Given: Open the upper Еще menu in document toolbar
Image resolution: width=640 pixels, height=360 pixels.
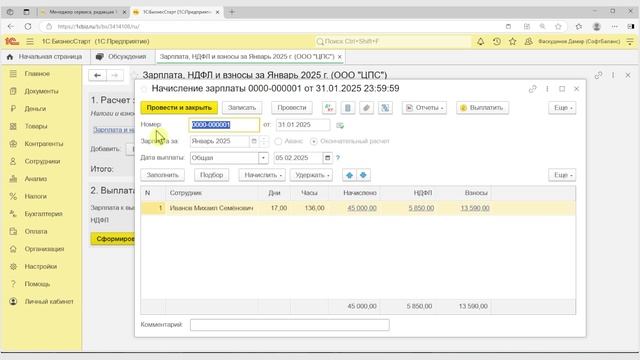Looking at the screenshot, I should point(562,108).
